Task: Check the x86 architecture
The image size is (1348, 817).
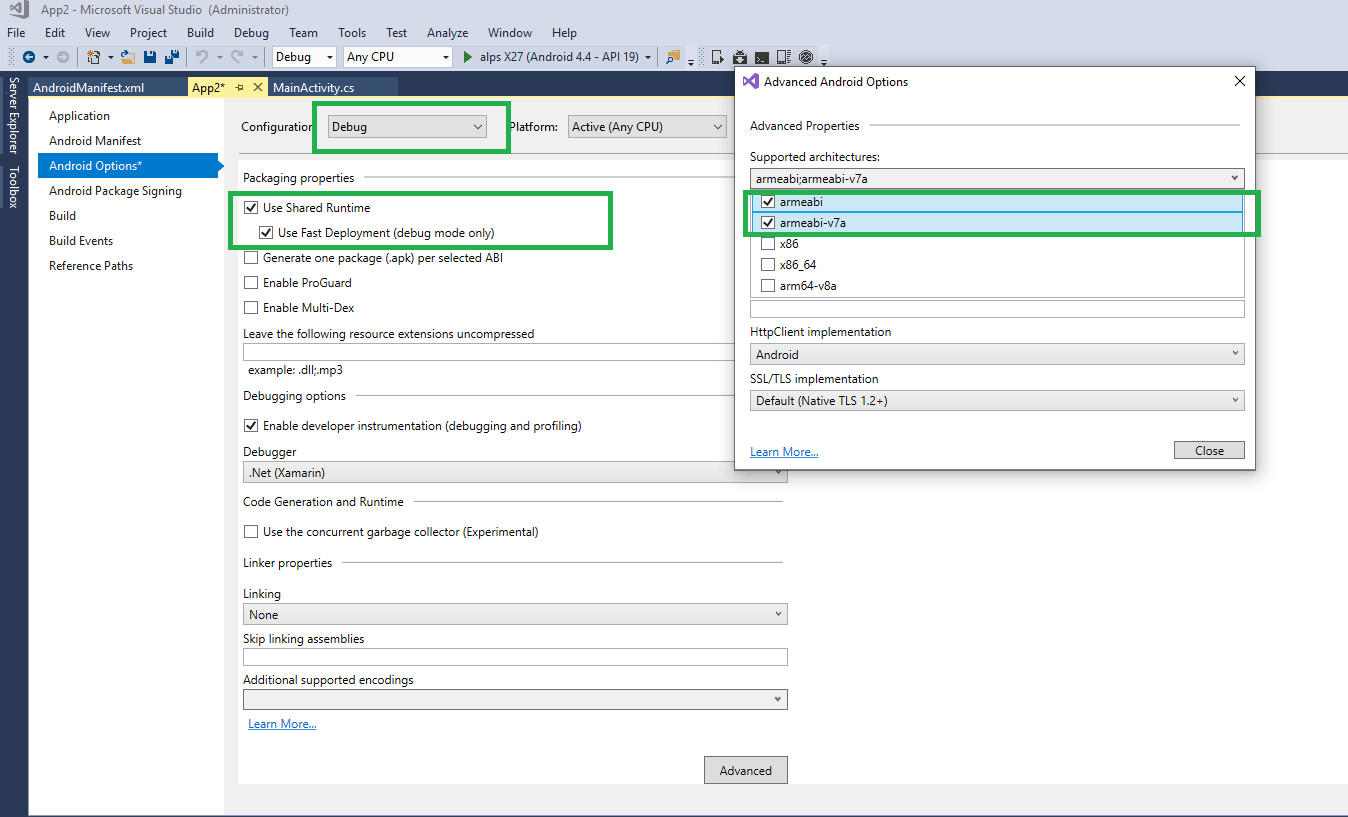Action: (768, 244)
